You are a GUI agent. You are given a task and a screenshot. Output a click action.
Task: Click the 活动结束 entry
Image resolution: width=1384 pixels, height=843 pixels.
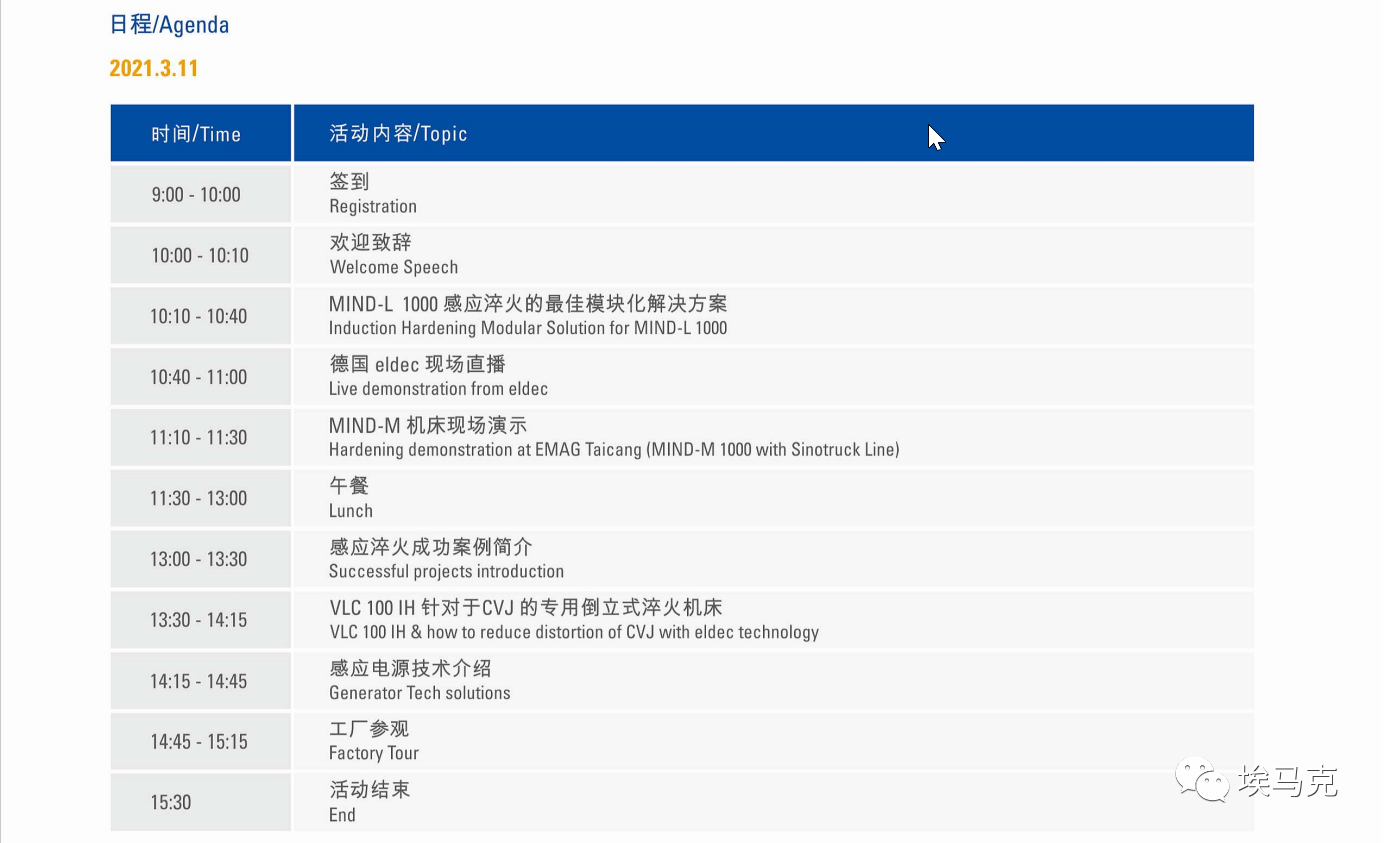pos(369,790)
